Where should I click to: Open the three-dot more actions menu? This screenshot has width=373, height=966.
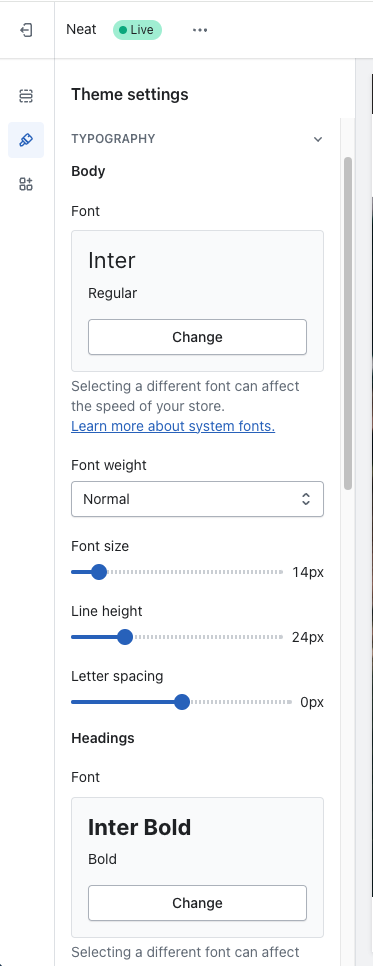click(x=200, y=30)
